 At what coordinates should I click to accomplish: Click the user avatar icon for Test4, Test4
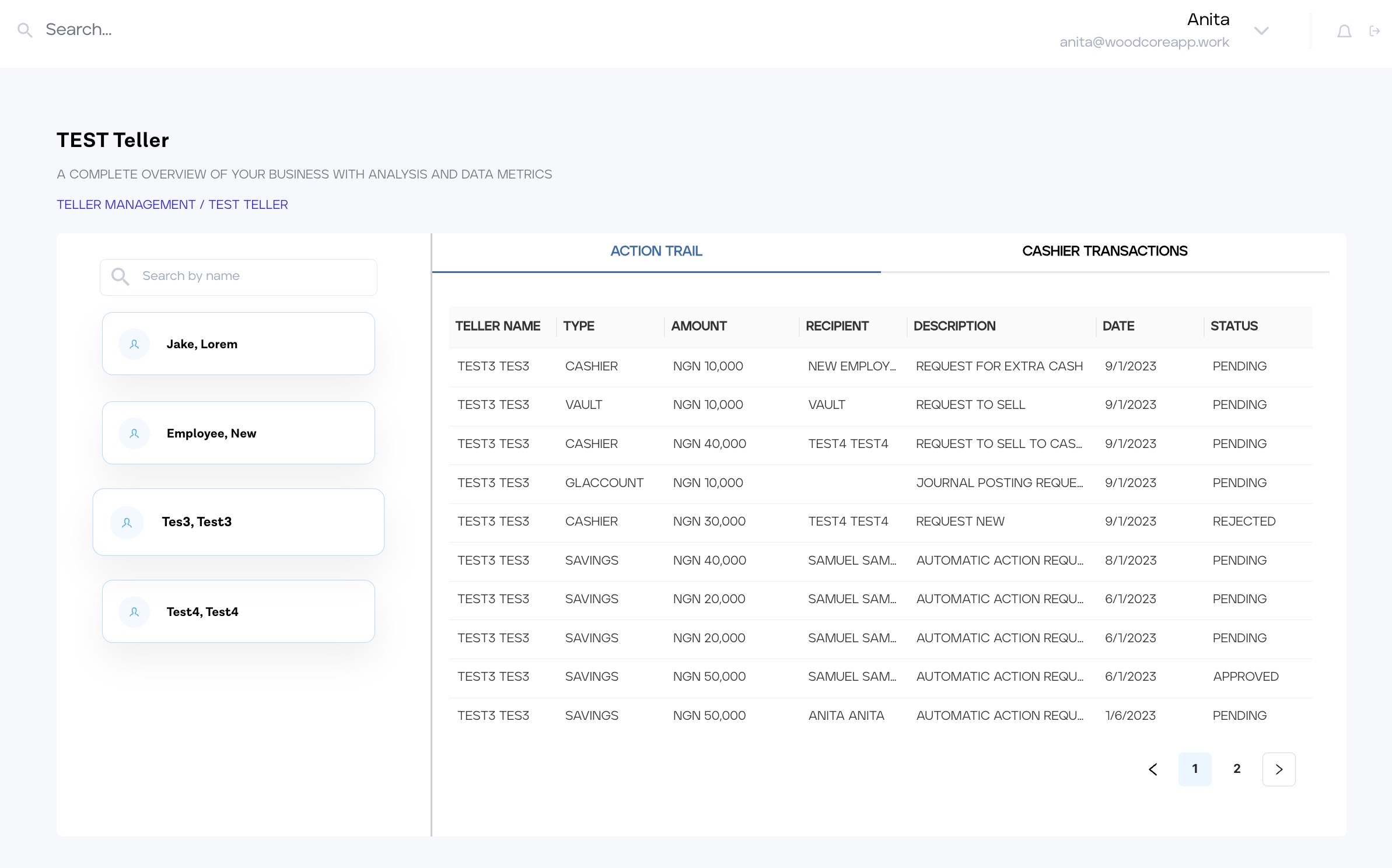[134, 612]
